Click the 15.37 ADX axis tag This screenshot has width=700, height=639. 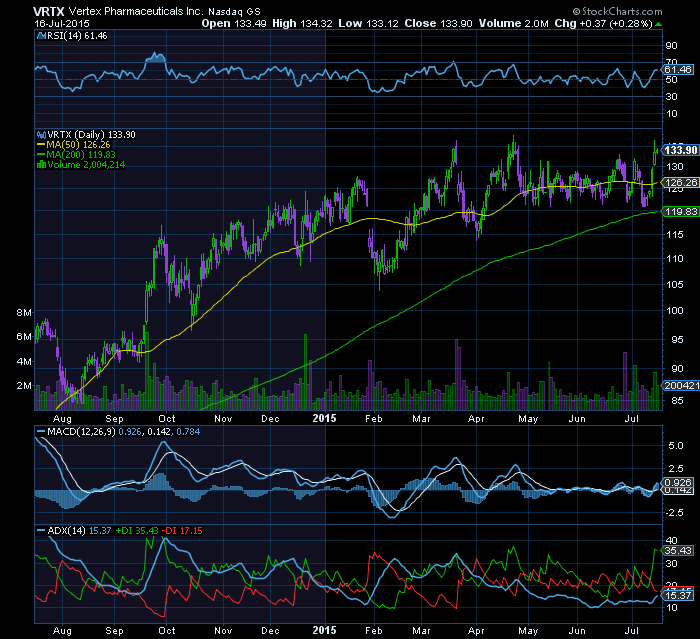tap(678, 595)
